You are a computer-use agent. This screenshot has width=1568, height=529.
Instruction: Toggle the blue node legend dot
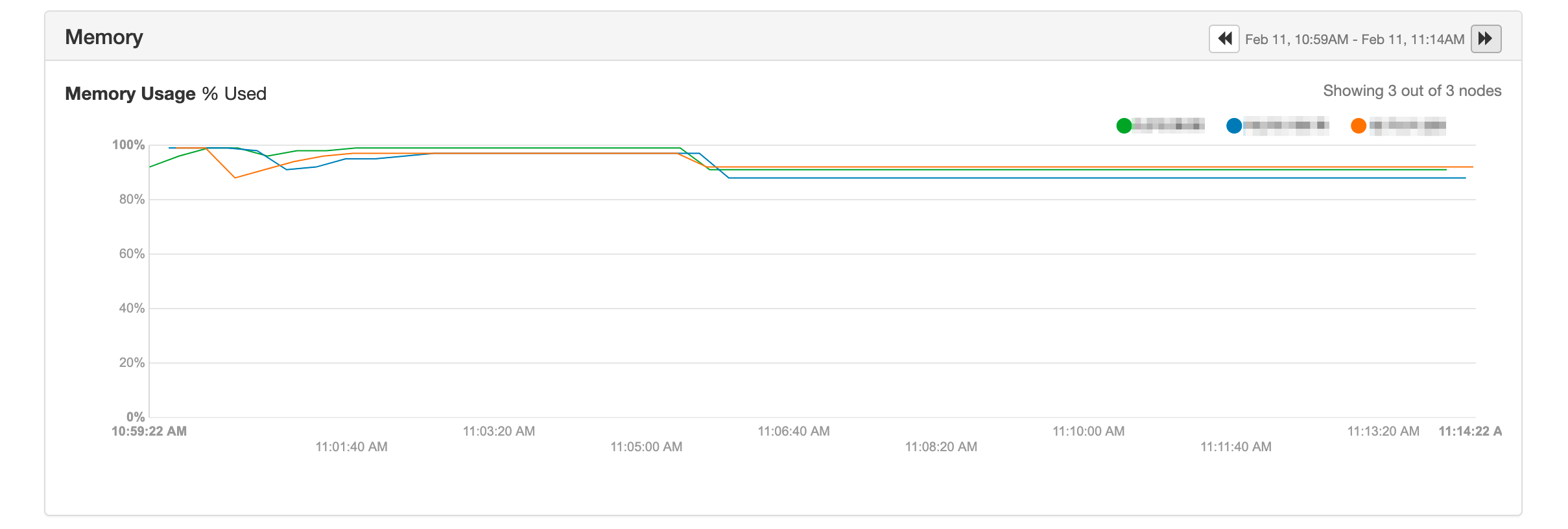[1234, 126]
